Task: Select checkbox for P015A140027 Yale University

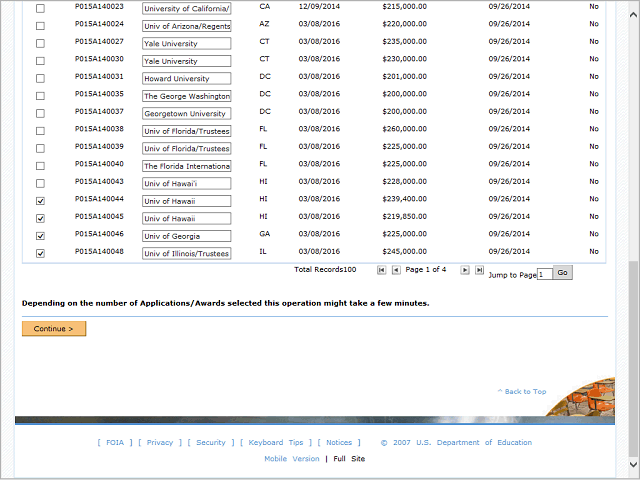Action: pos(40,43)
